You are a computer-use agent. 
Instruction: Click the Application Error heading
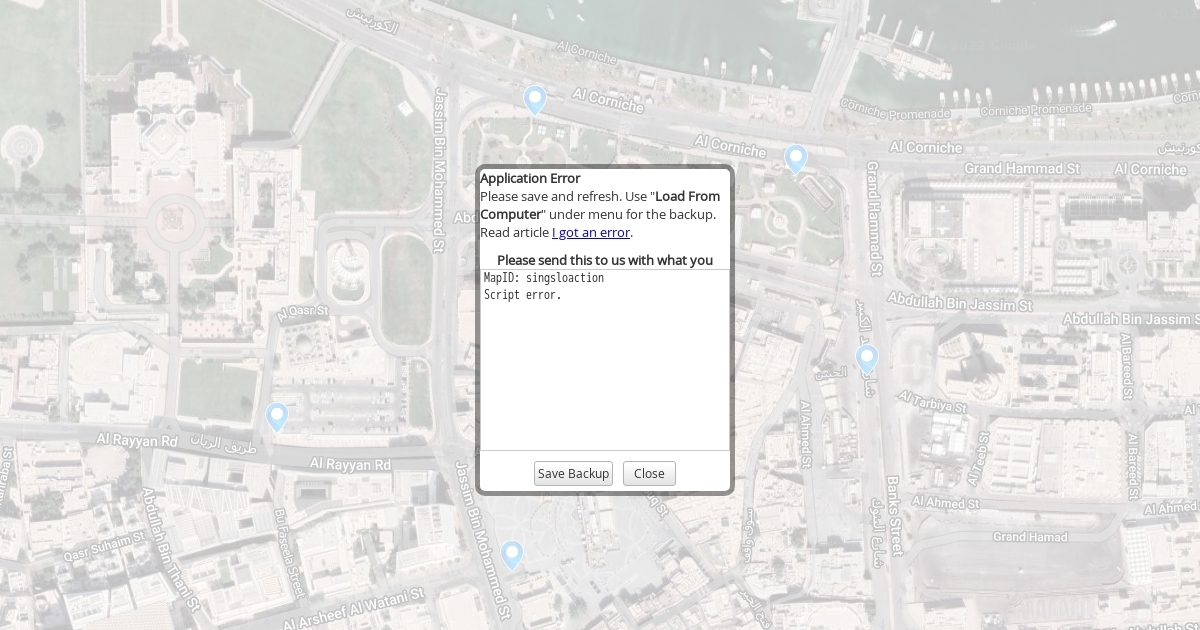(530, 179)
